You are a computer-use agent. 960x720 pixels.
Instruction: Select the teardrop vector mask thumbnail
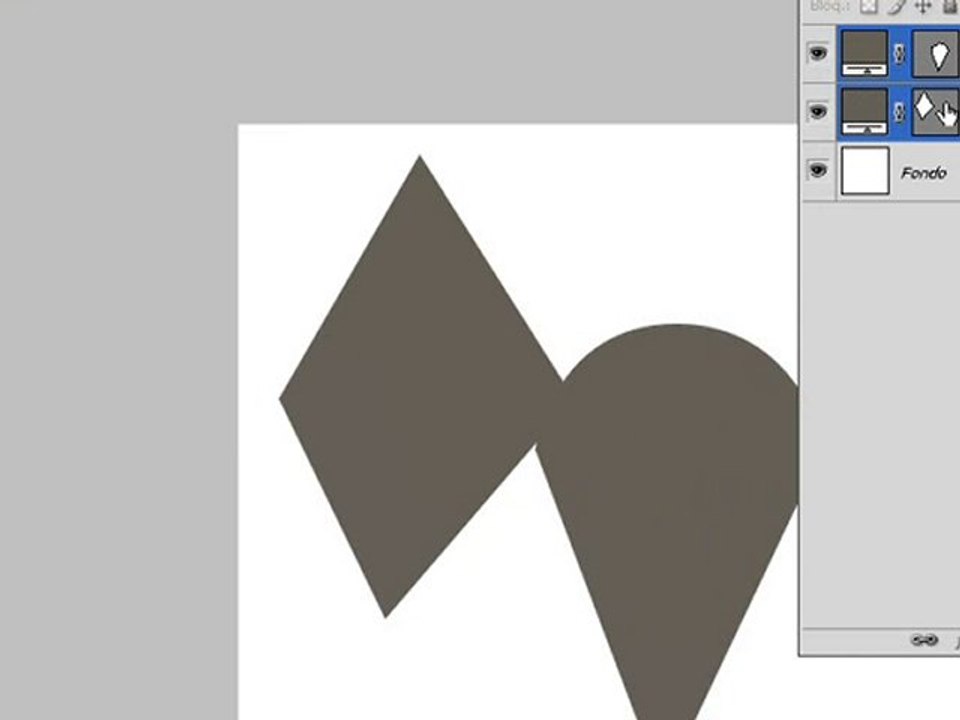pos(936,53)
